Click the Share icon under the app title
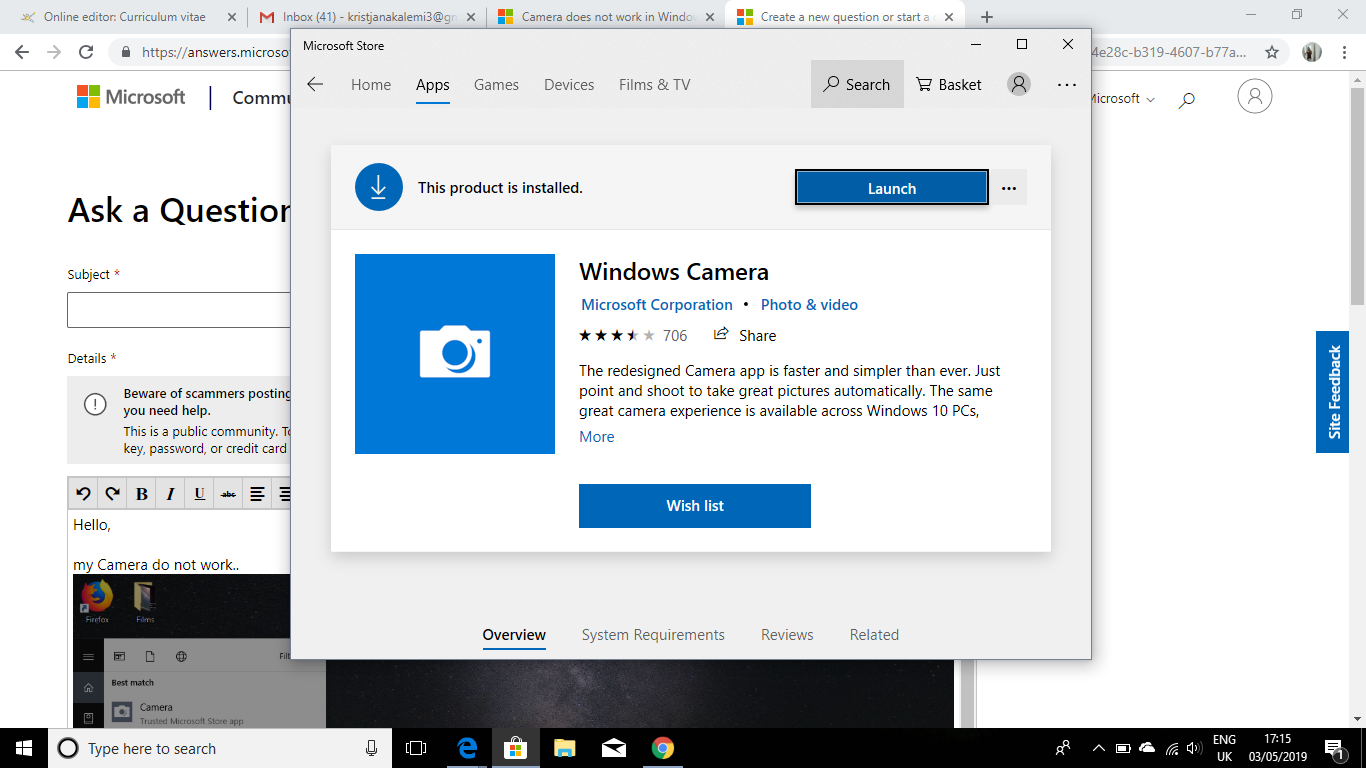 [x=721, y=335]
